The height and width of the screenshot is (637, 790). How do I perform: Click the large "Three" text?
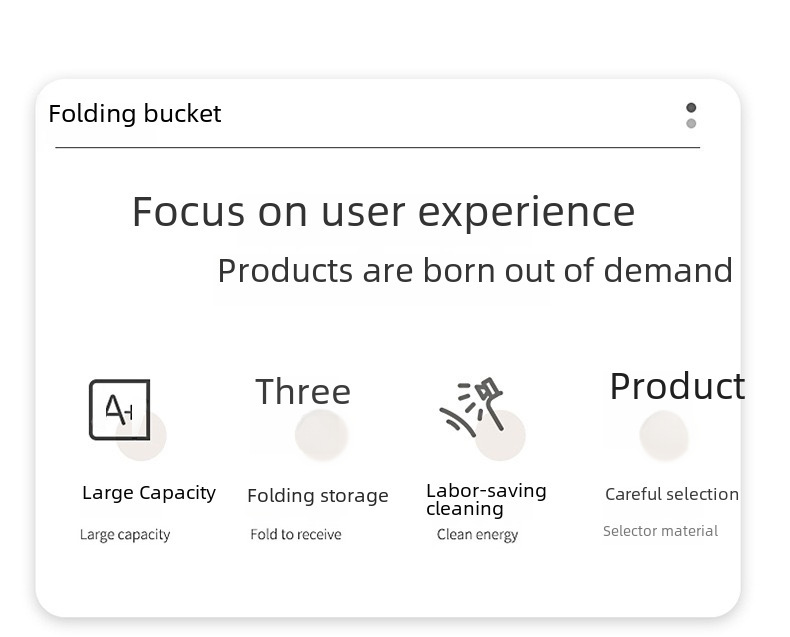[x=303, y=392]
